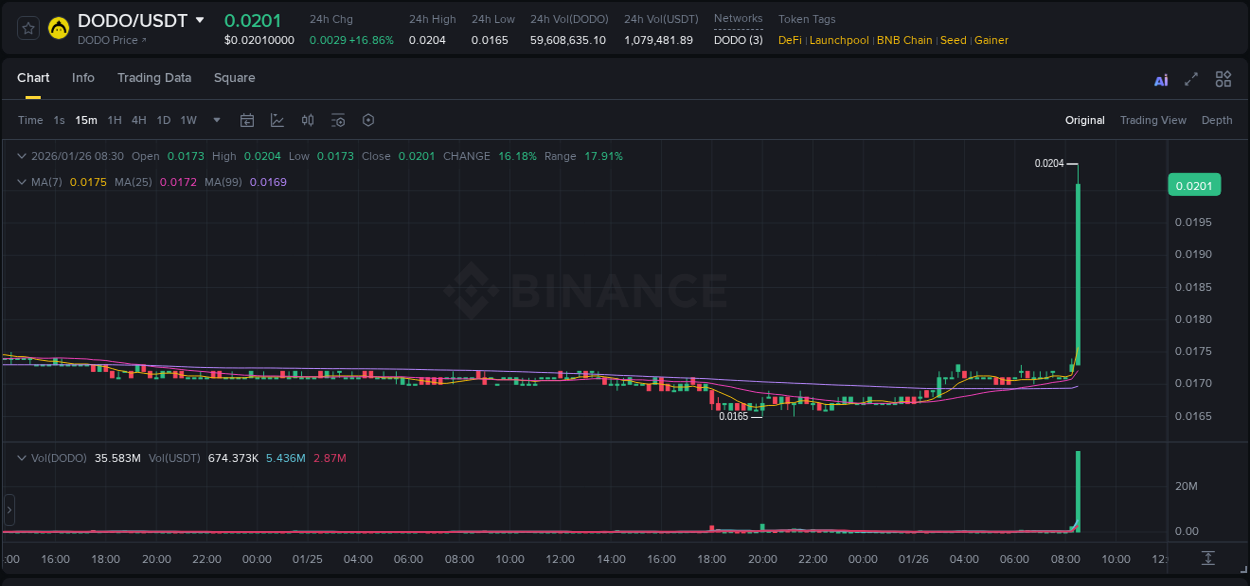
Task: Switch to the Trading Data tab
Action: pyautogui.click(x=154, y=78)
